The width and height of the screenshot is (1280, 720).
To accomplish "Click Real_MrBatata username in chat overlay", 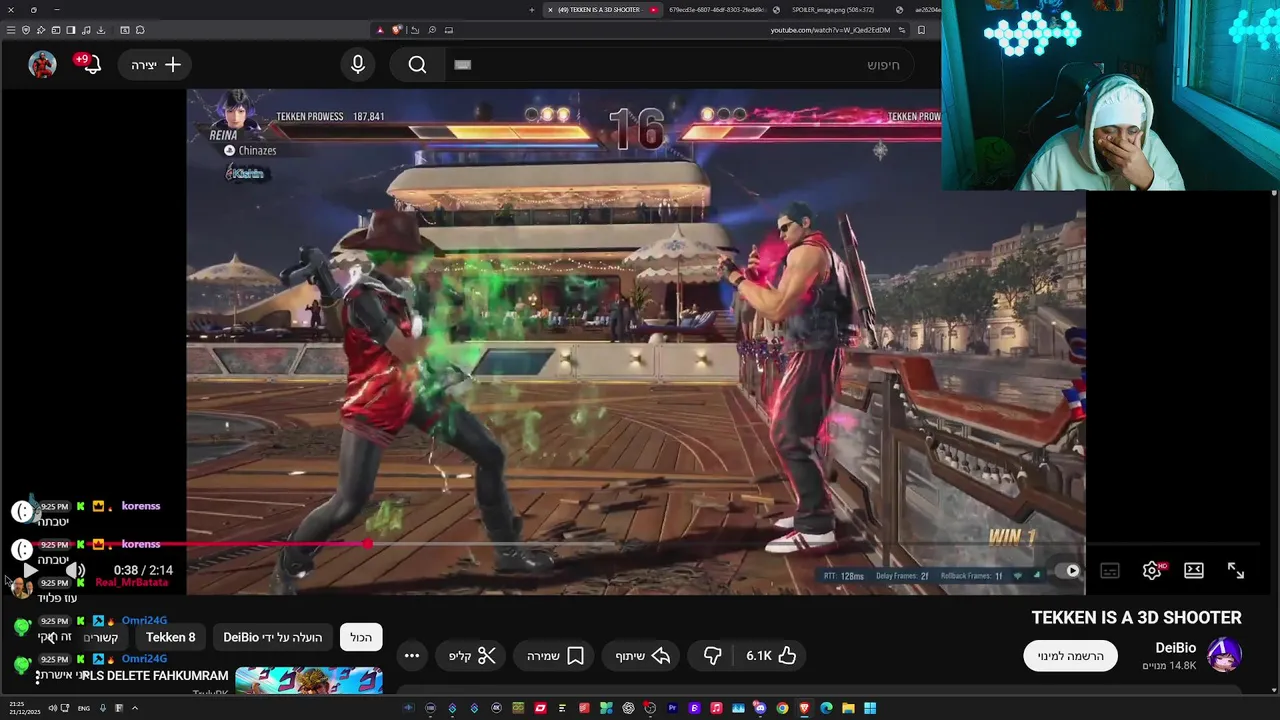I will [x=131, y=582].
